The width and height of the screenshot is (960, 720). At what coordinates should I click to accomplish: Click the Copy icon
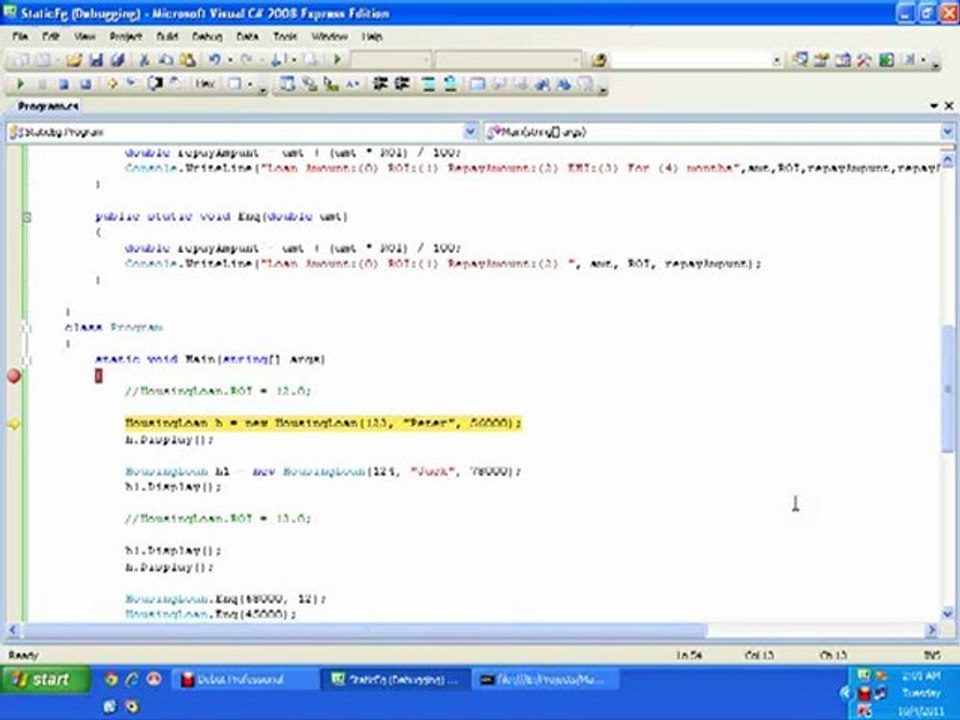coord(166,59)
